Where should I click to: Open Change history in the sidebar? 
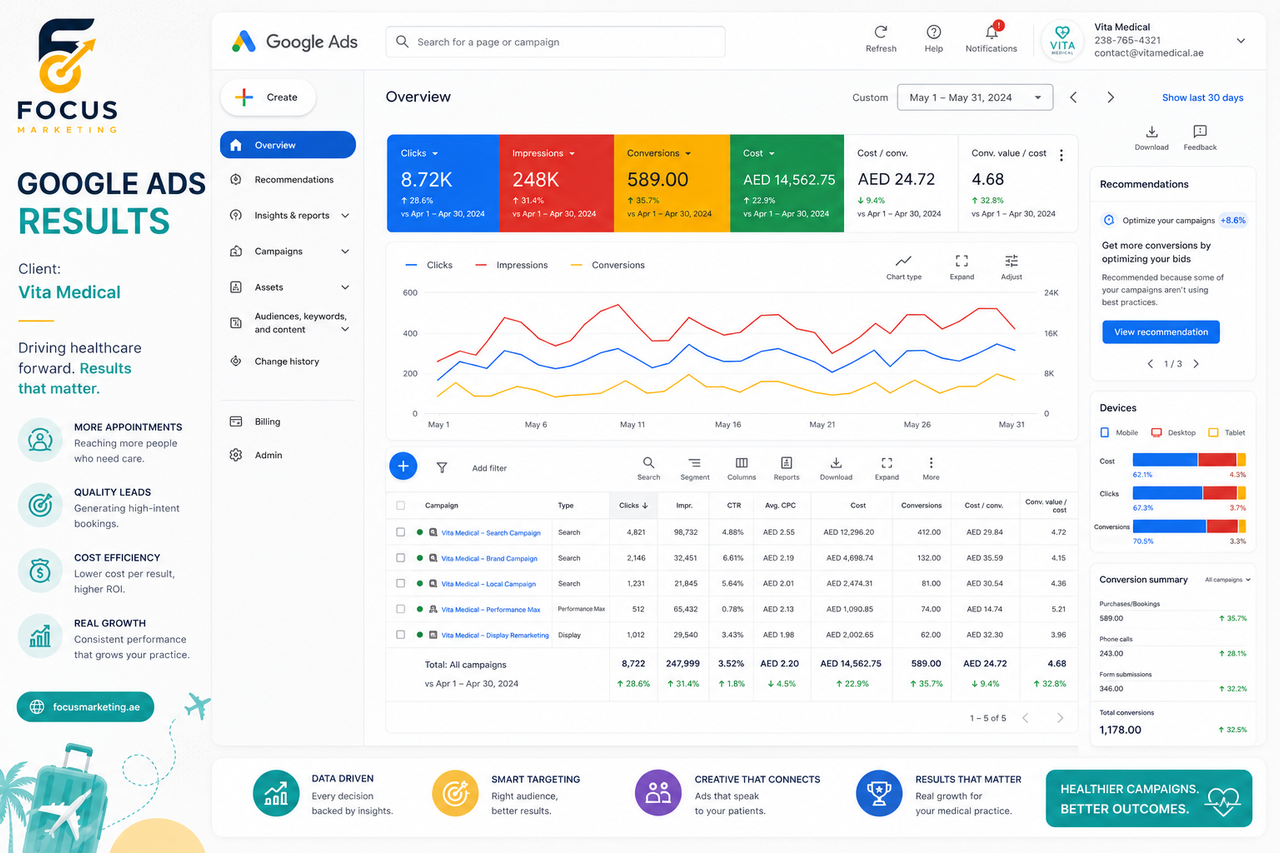coord(288,361)
